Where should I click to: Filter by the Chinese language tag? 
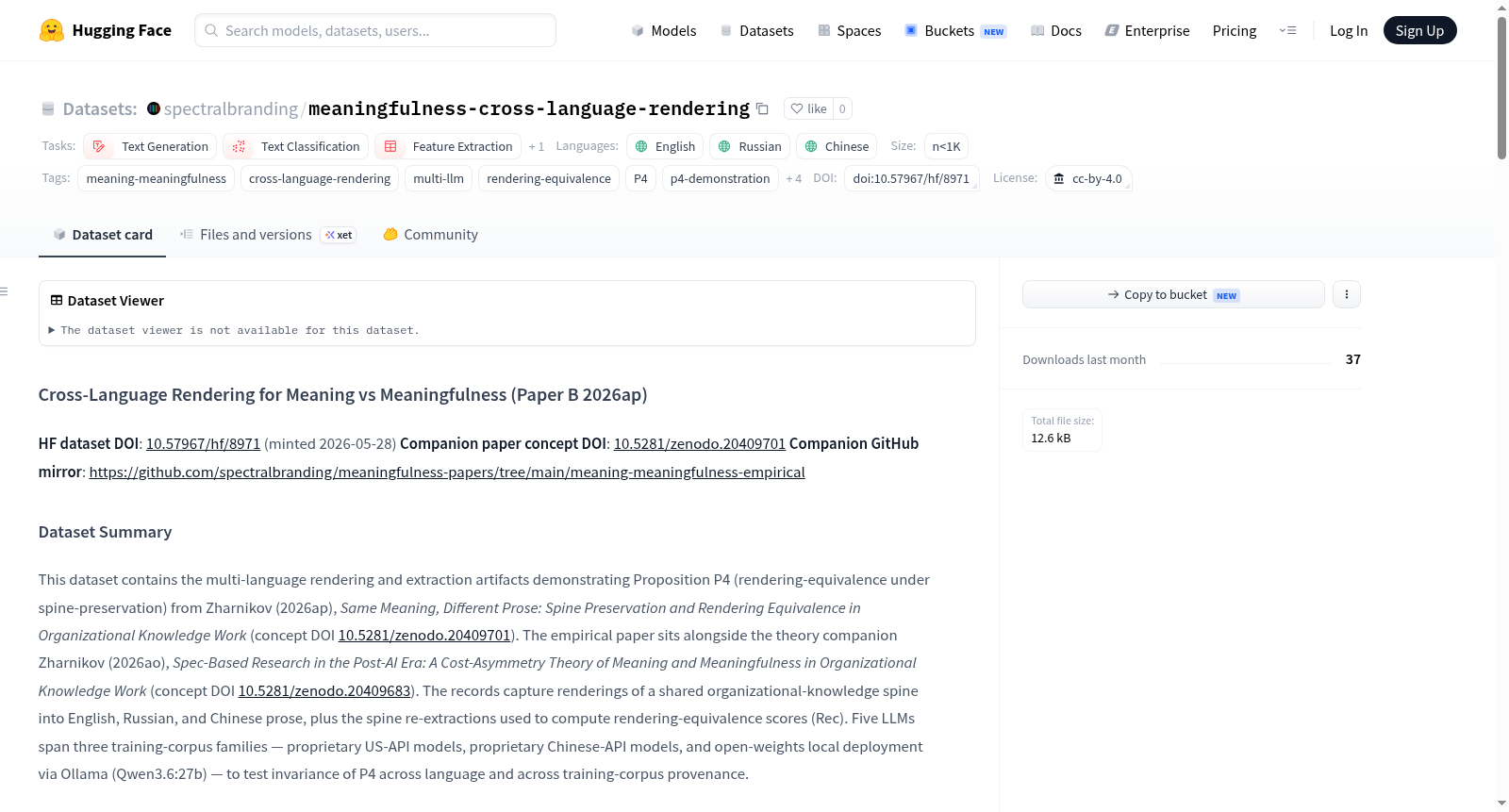click(837, 146)
